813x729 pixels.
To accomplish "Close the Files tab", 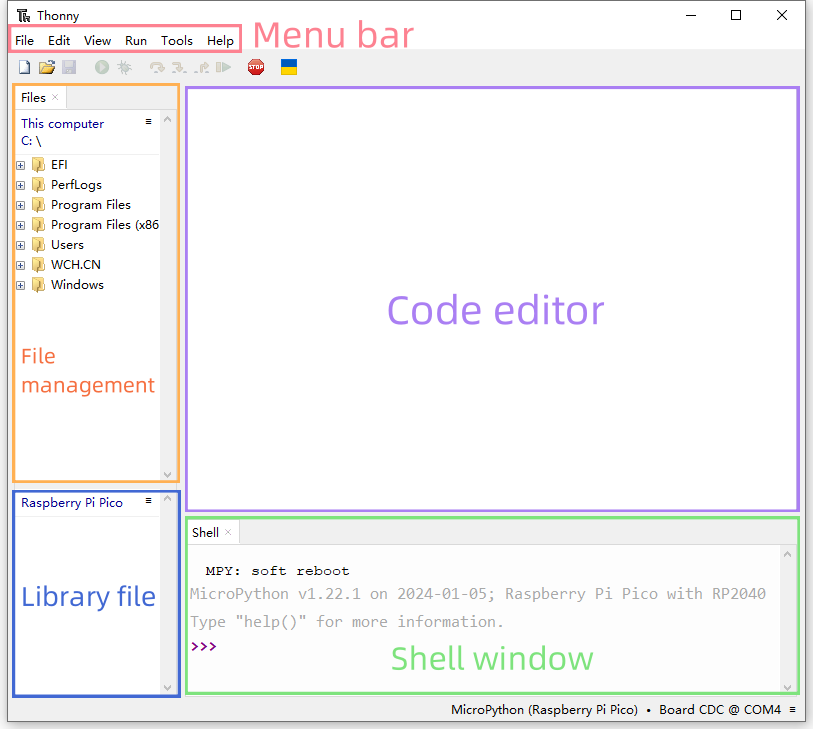I will tap(55, 97).
